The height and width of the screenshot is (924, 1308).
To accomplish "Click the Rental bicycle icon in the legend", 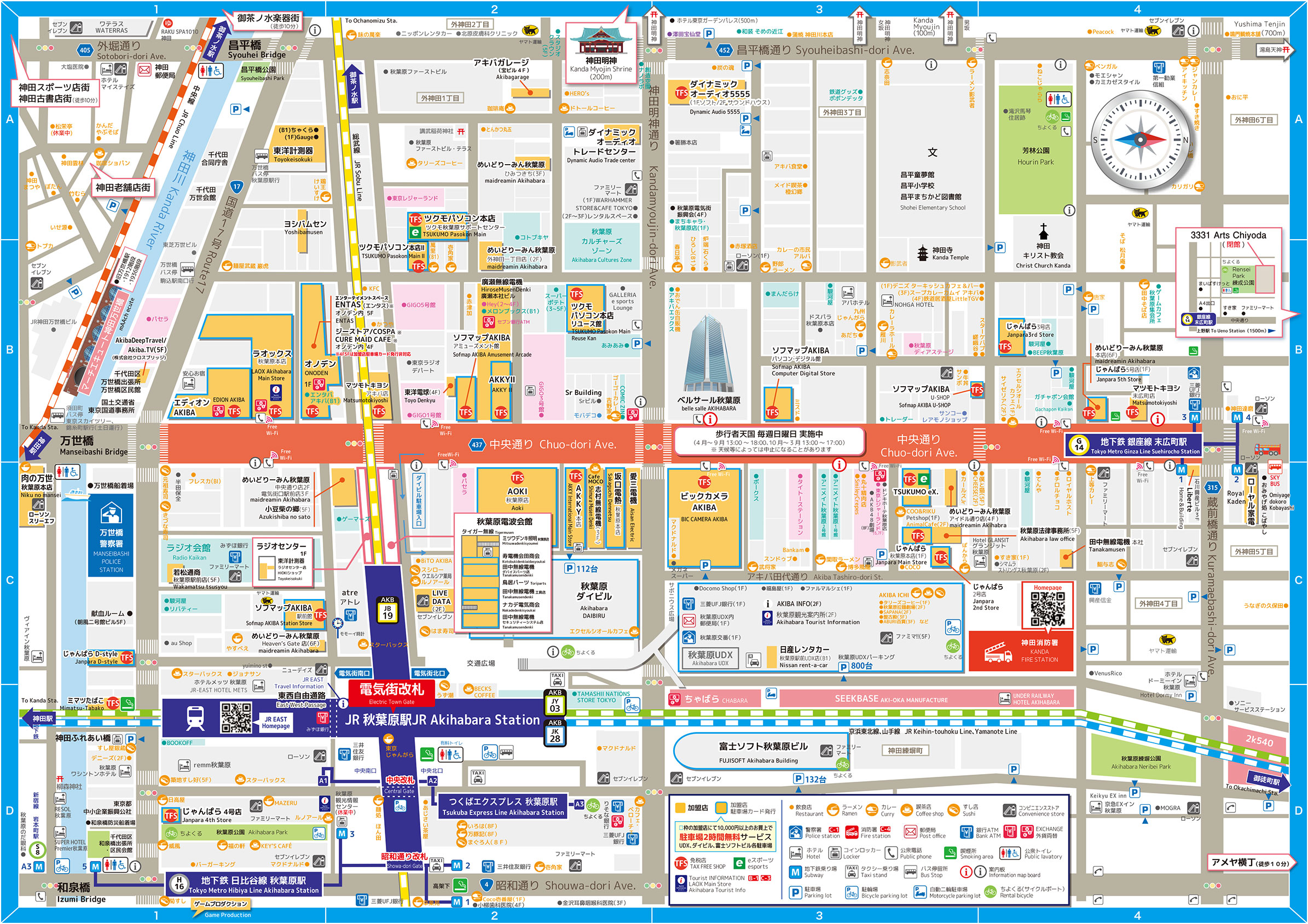I will coord(991,891).
